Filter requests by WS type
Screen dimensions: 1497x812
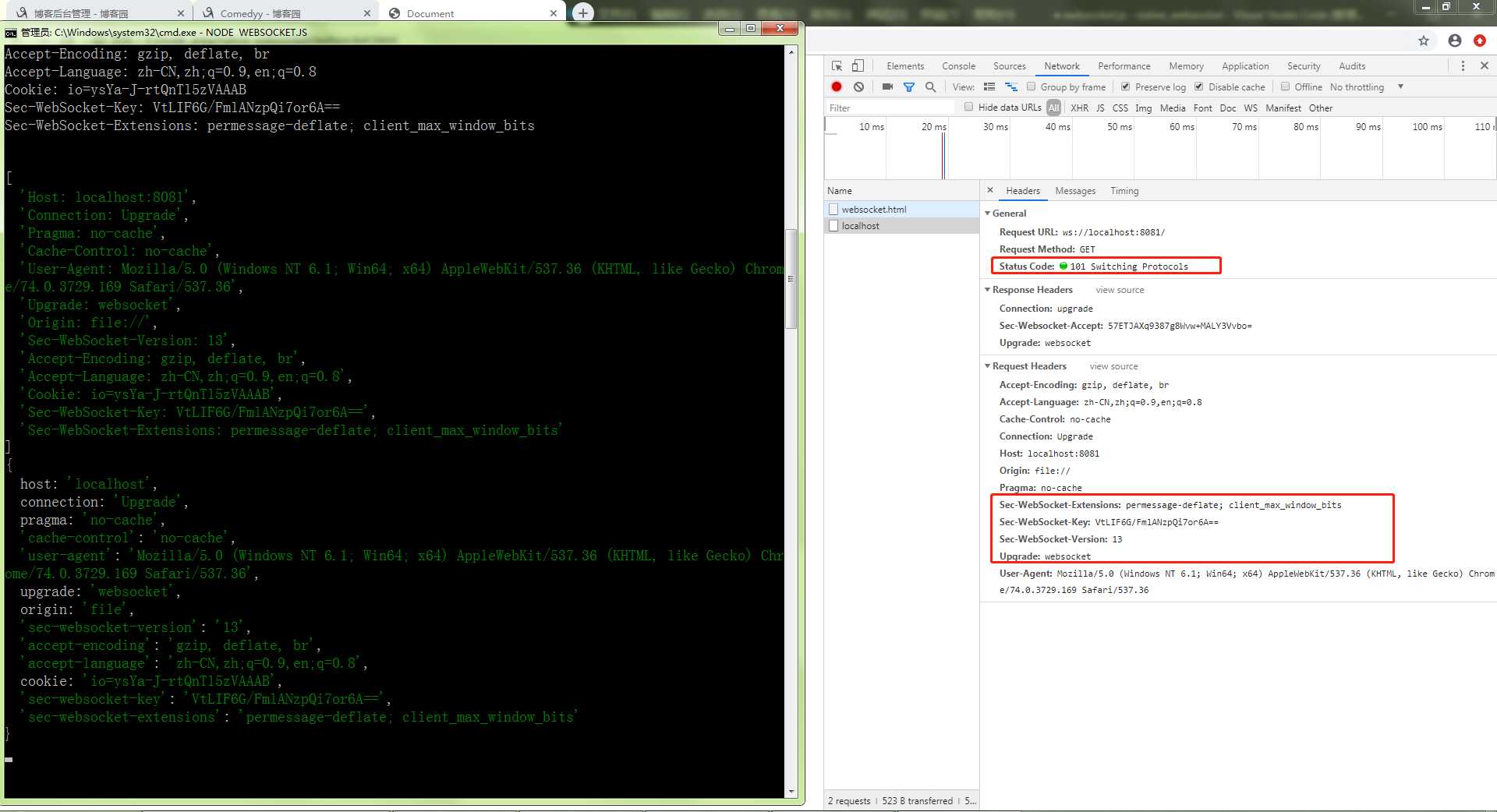coord(1251,108)
